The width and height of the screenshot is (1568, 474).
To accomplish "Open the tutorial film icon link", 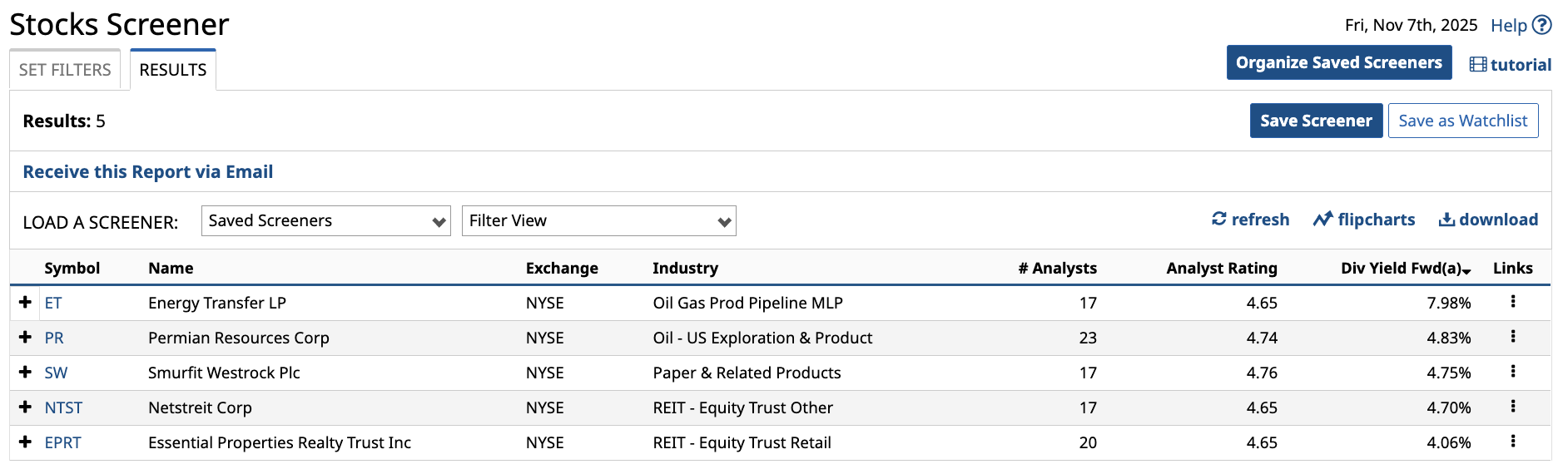I will (1478, 65).
